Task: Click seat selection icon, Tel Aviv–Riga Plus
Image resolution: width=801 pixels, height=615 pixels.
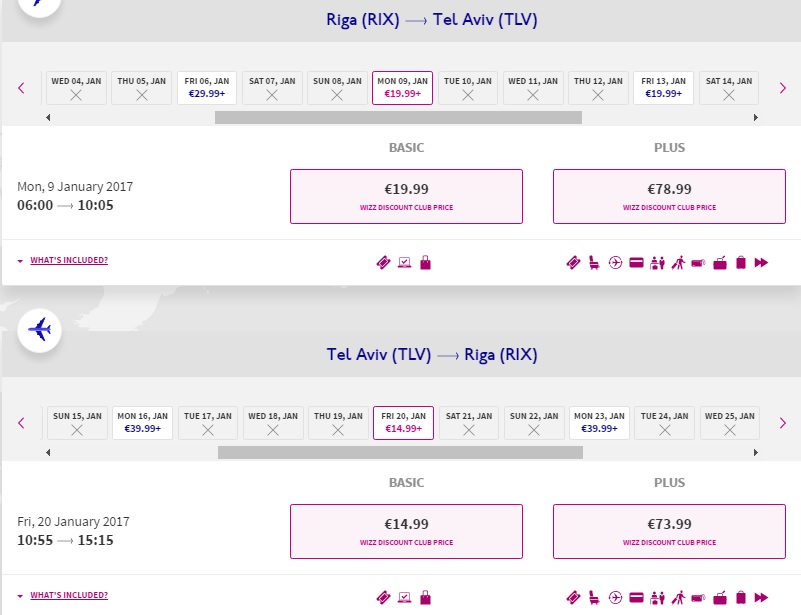Action: pos(594,597)
